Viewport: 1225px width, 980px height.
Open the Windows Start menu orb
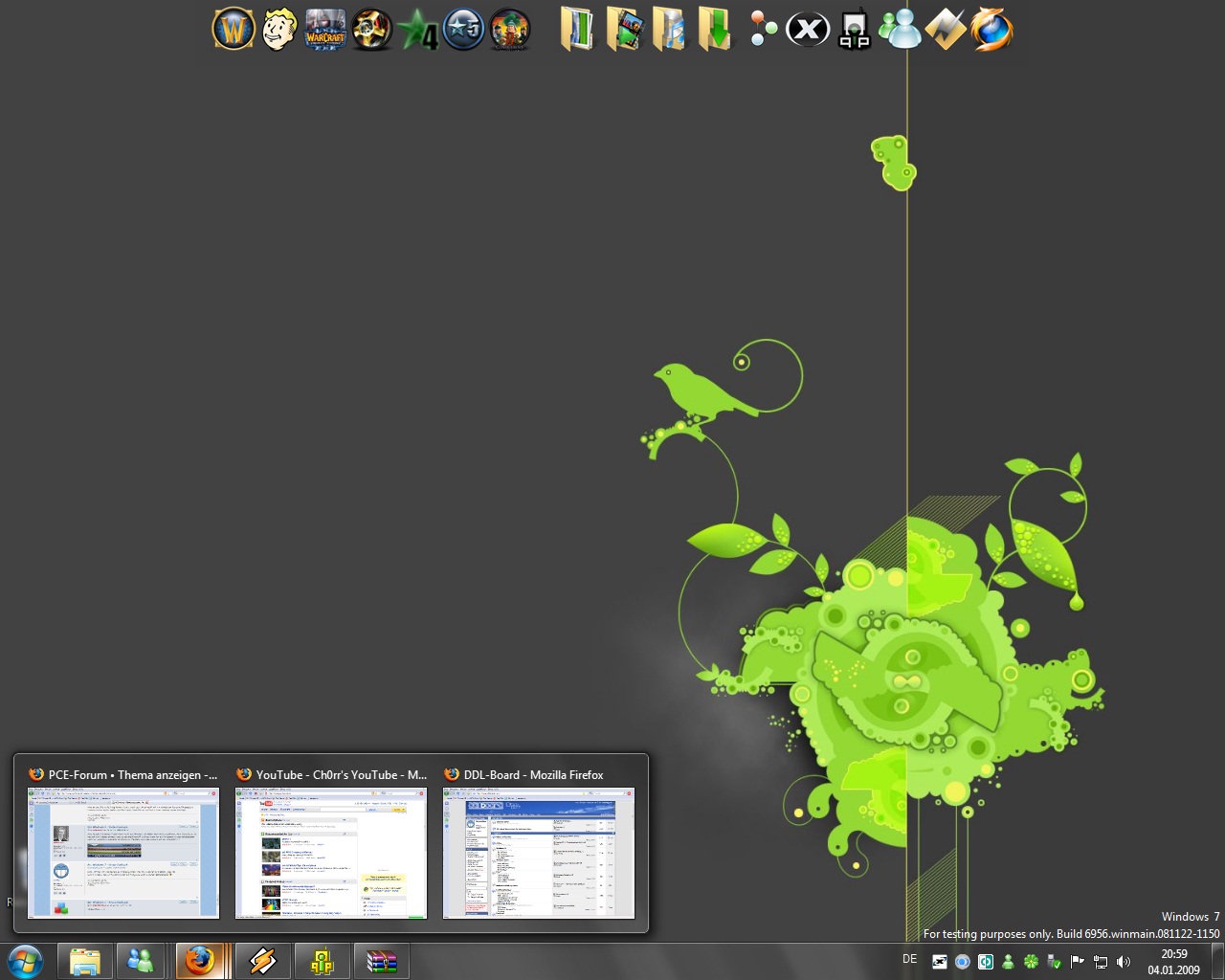(x=25, y=961)
